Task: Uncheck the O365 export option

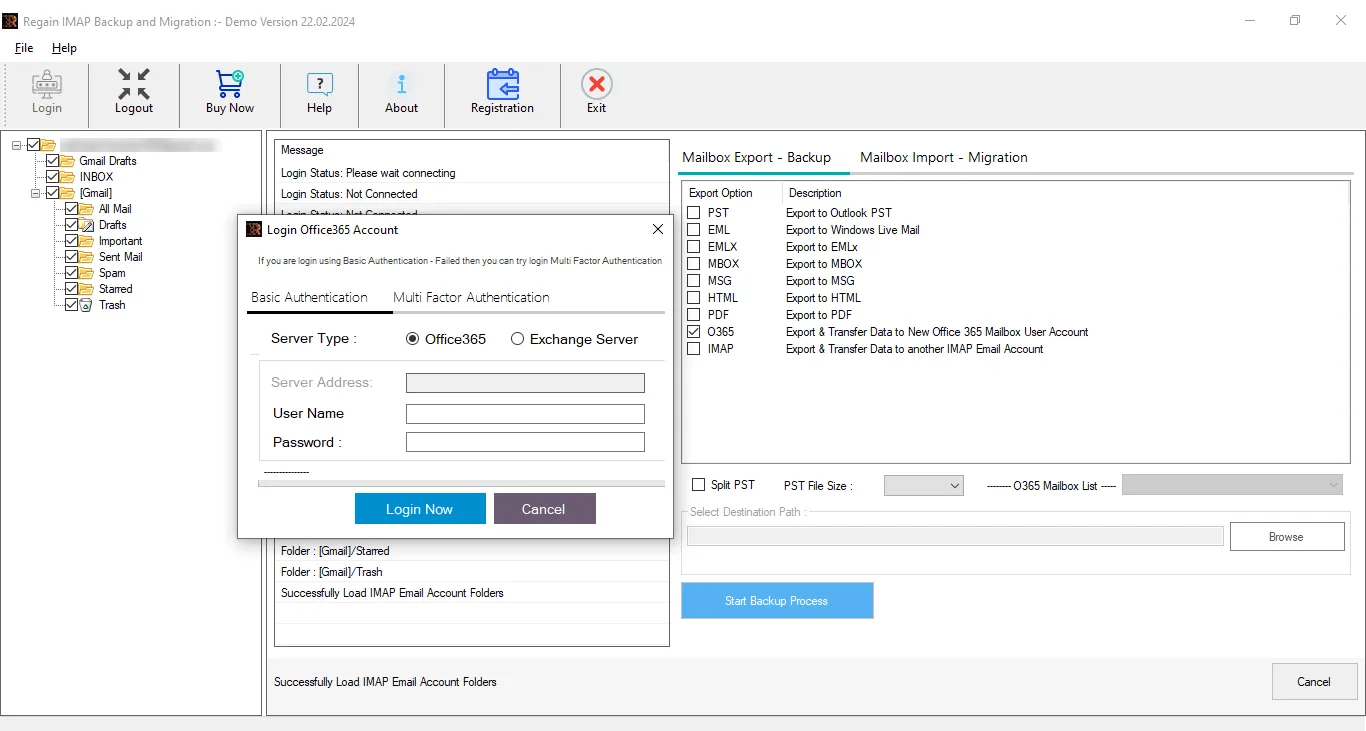Action: (x=692, y=331)
